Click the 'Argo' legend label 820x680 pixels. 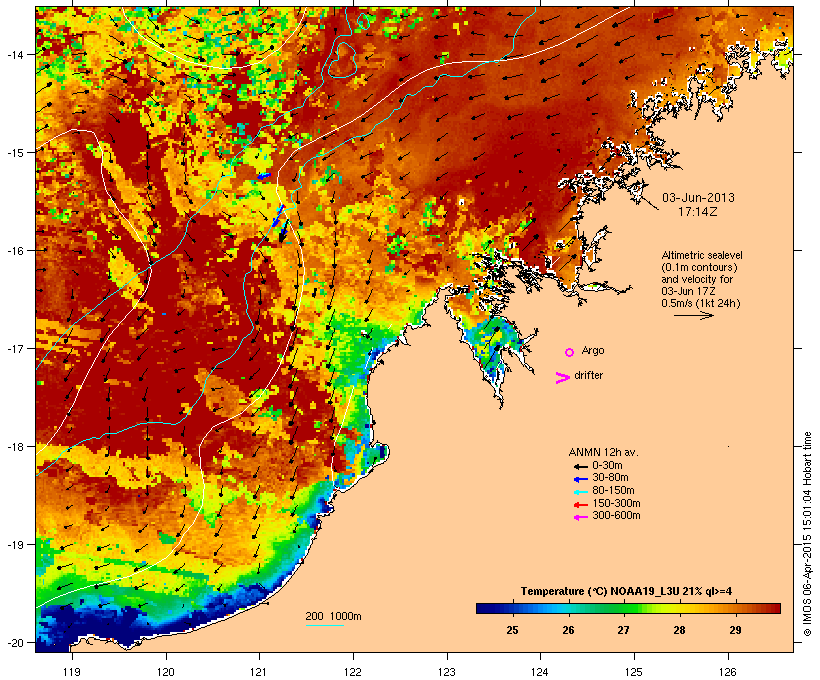593,350
